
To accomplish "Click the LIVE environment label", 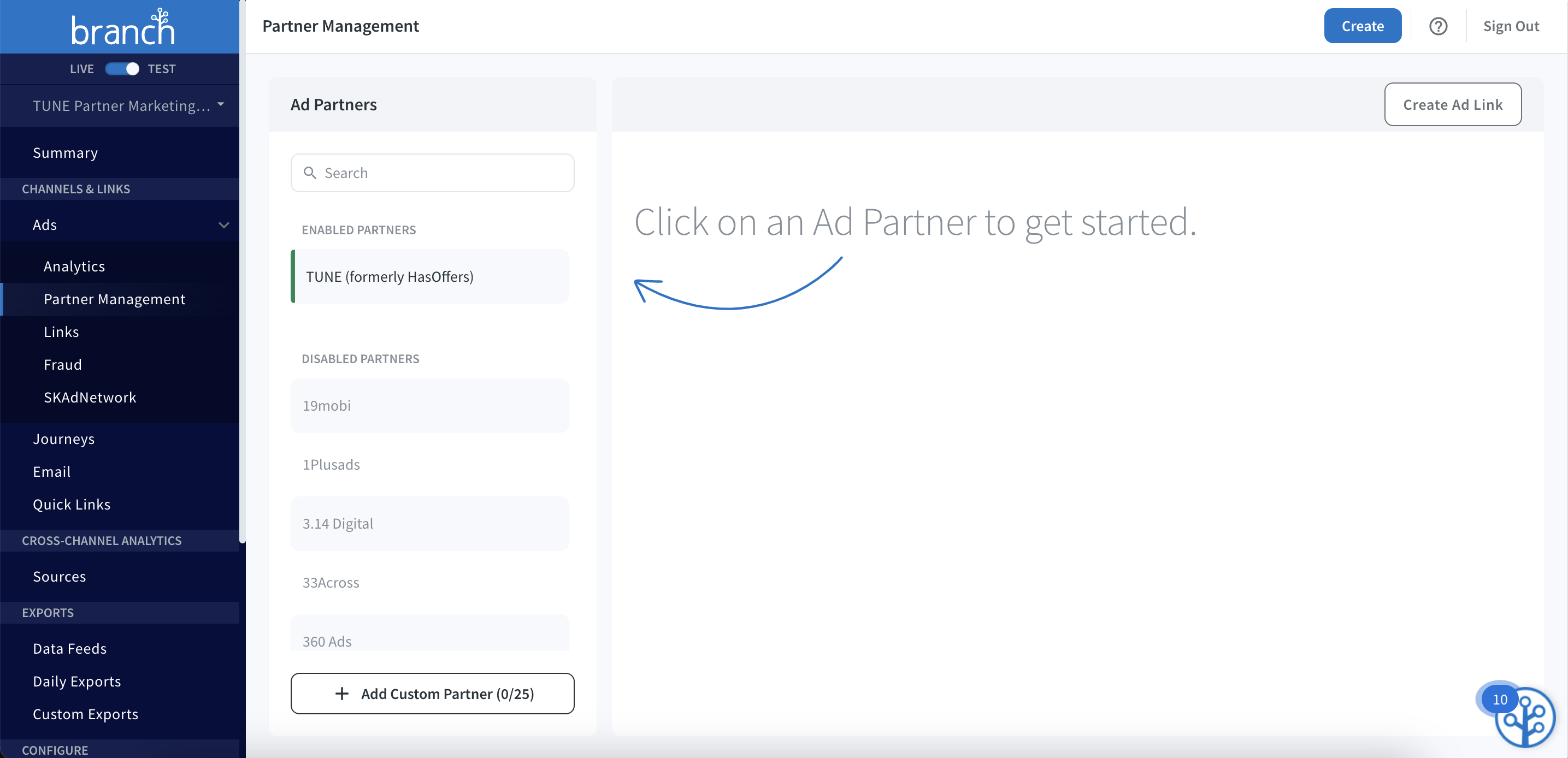I will click(81, 69).
